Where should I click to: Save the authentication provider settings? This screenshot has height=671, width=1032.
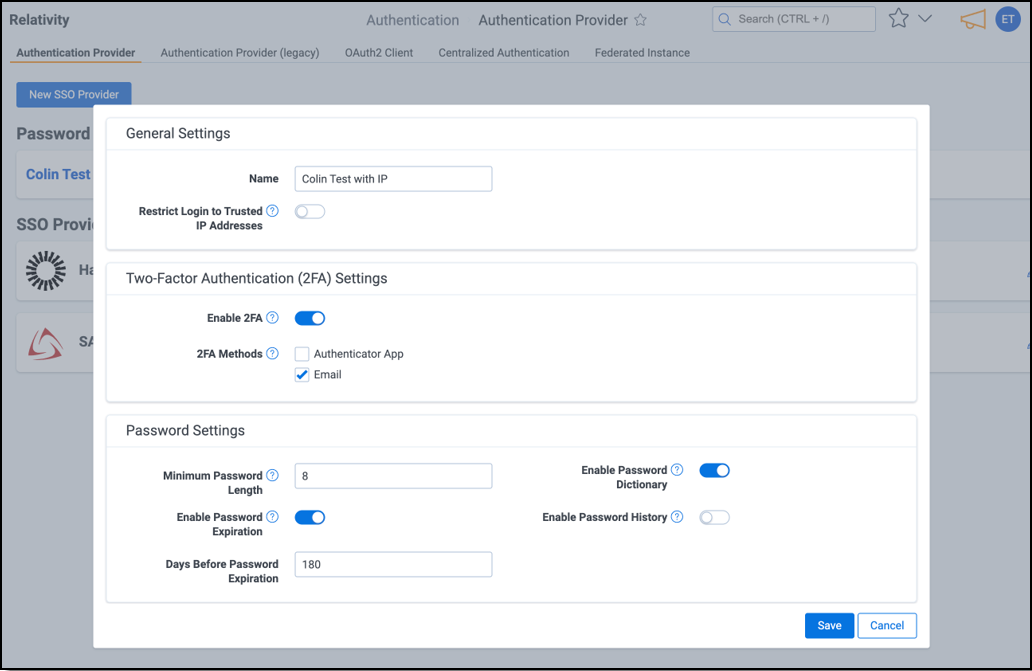(x=829, y=625)
